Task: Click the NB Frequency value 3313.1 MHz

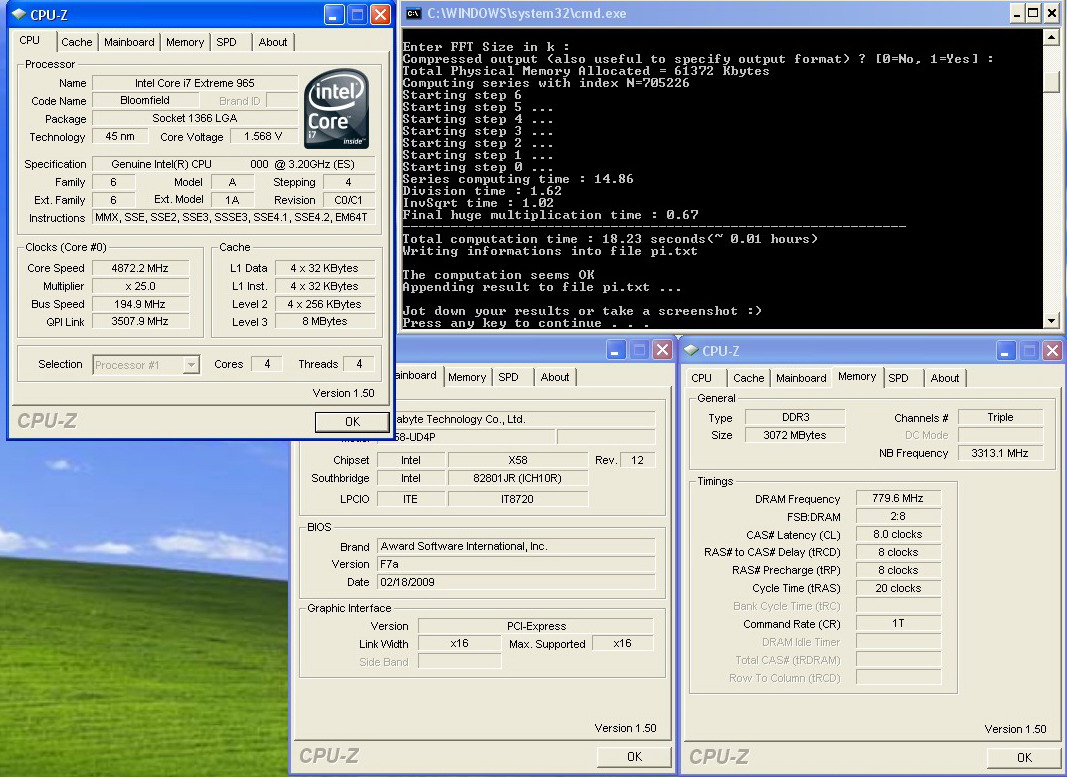Action: [x=1000, y=453]
